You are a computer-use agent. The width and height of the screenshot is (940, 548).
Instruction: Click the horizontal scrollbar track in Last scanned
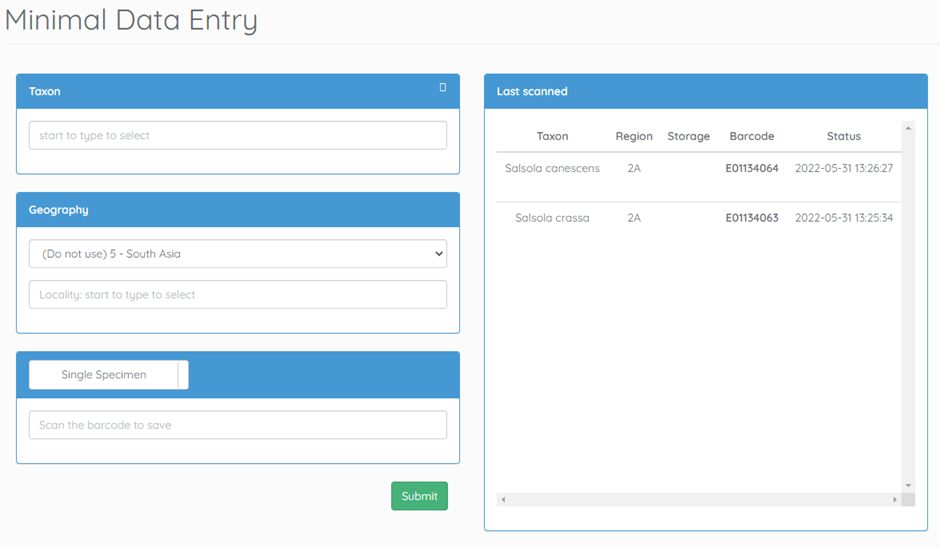click(x=699, y=499)
